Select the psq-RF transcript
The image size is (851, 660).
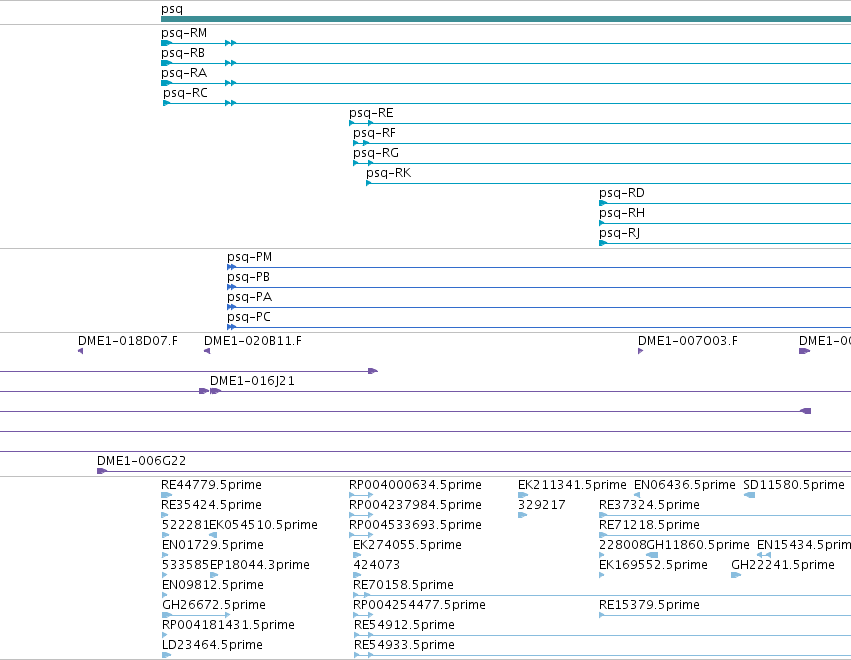(x=602, y=143)
